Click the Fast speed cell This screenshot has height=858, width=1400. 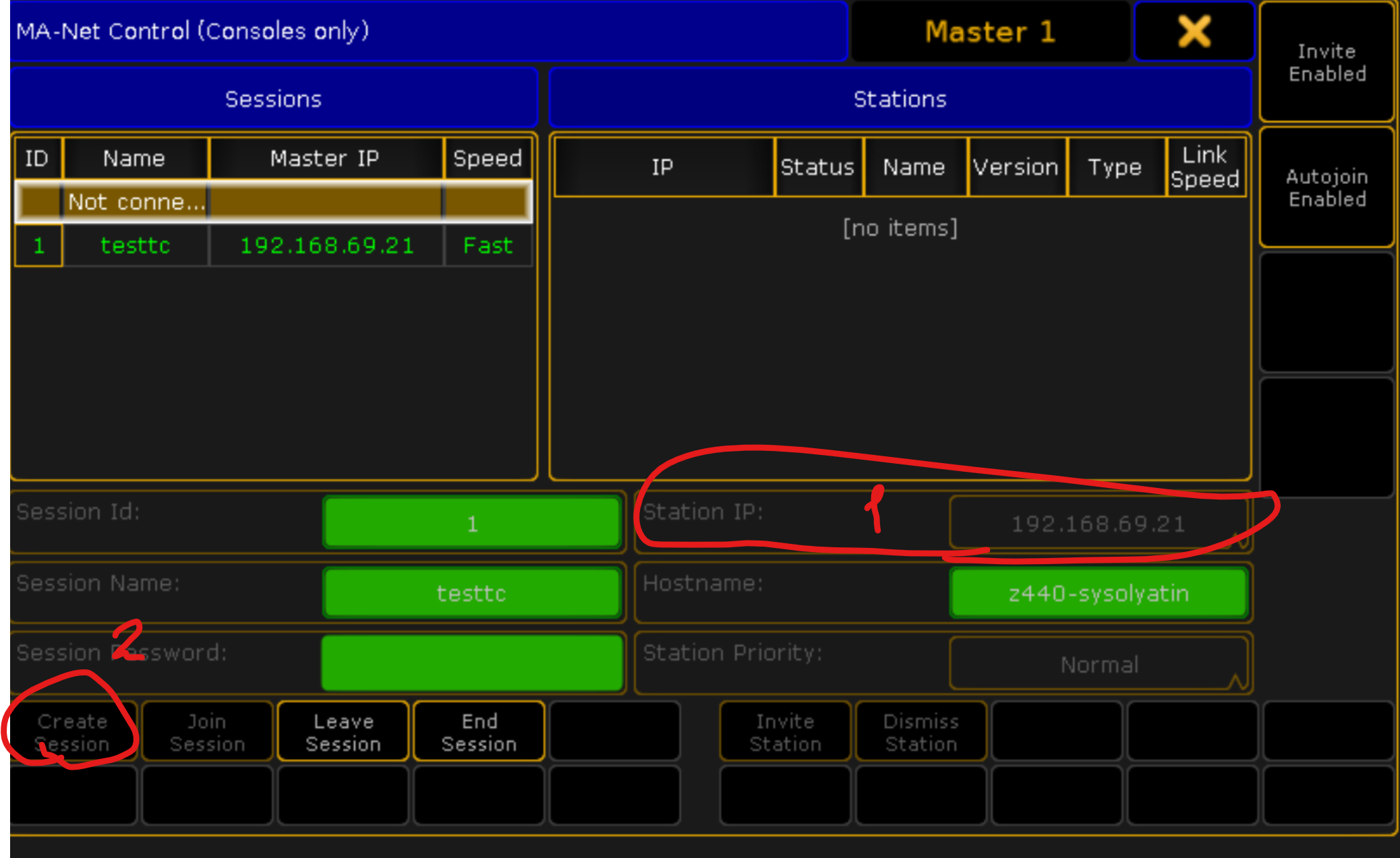click(488, 245)
